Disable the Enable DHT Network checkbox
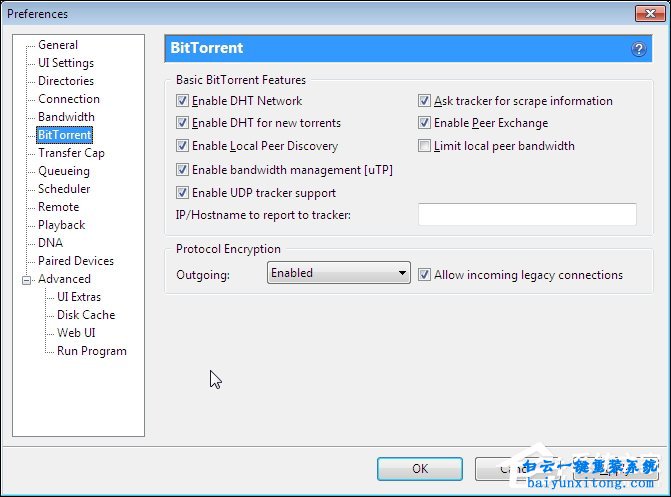This screenshot has height=497, width=671. tap(182, 101)
